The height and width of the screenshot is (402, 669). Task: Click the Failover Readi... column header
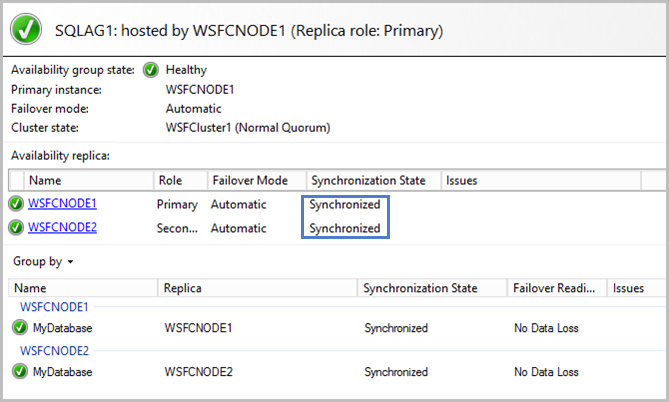pos(557,288)
